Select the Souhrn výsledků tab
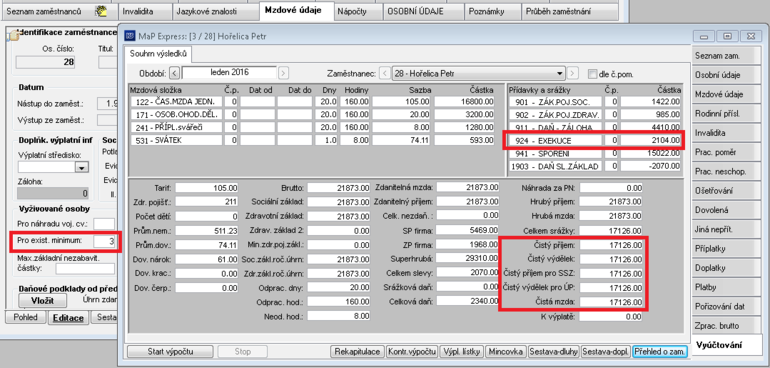This screenshot has height=368, width=770. click(158, 53)
